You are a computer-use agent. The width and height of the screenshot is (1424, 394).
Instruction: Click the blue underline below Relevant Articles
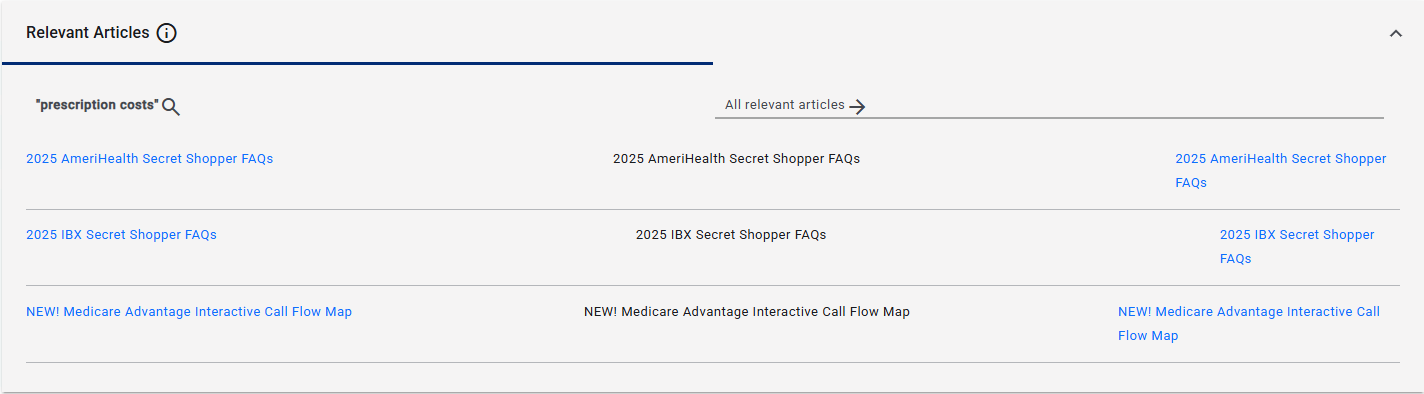[357, 63]
